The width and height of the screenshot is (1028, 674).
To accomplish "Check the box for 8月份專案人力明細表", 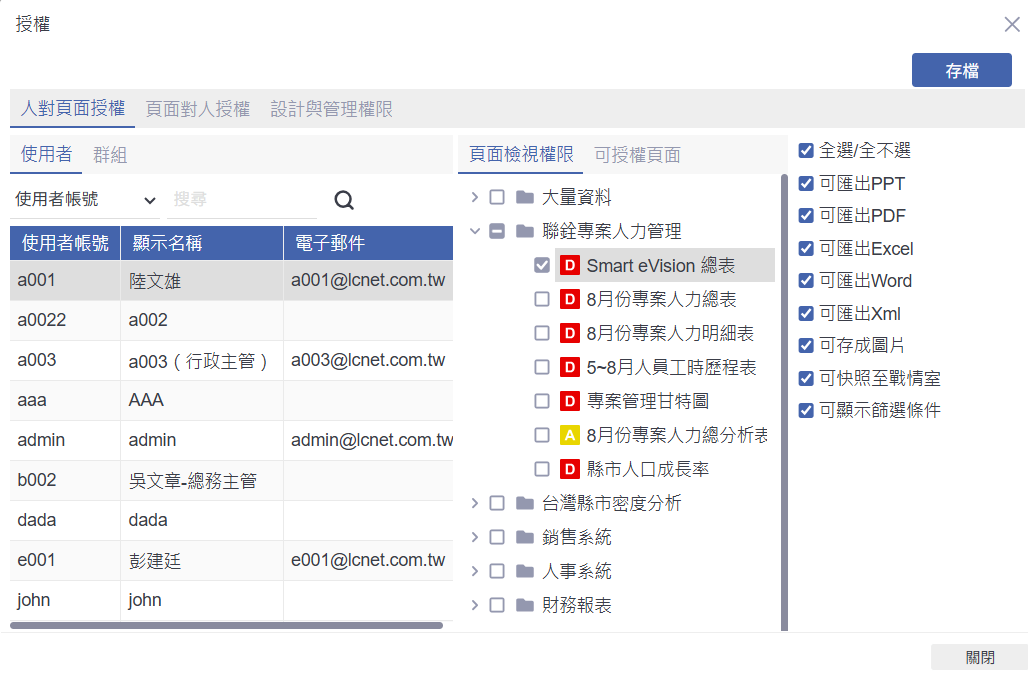I will pyautogui.click(x=542, y=333).
